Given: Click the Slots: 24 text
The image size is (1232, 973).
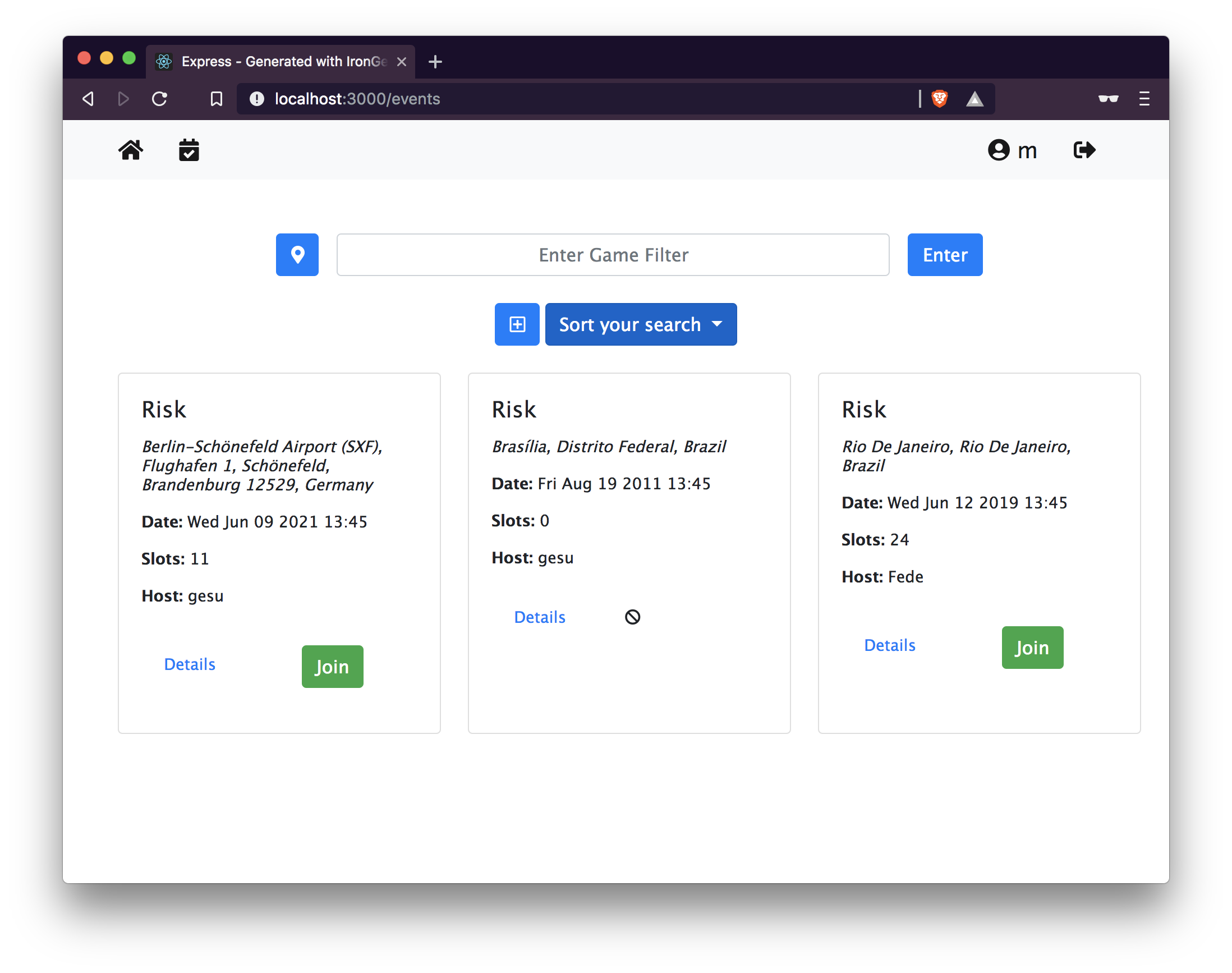Looking at the screenshot, I should (x=875, y=540).
